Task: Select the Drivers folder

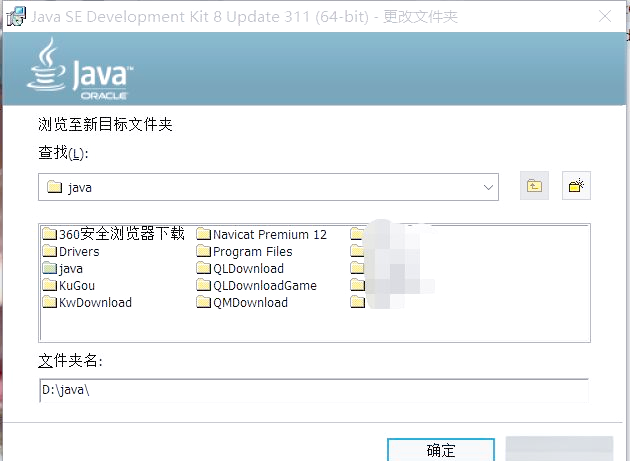Action: (x=71, y=252)
